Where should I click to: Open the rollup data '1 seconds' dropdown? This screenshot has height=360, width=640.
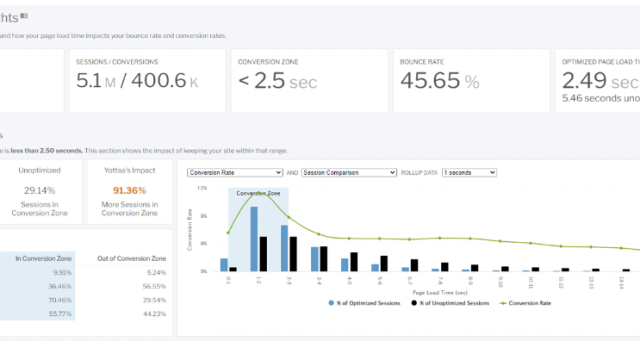point(469,173)
